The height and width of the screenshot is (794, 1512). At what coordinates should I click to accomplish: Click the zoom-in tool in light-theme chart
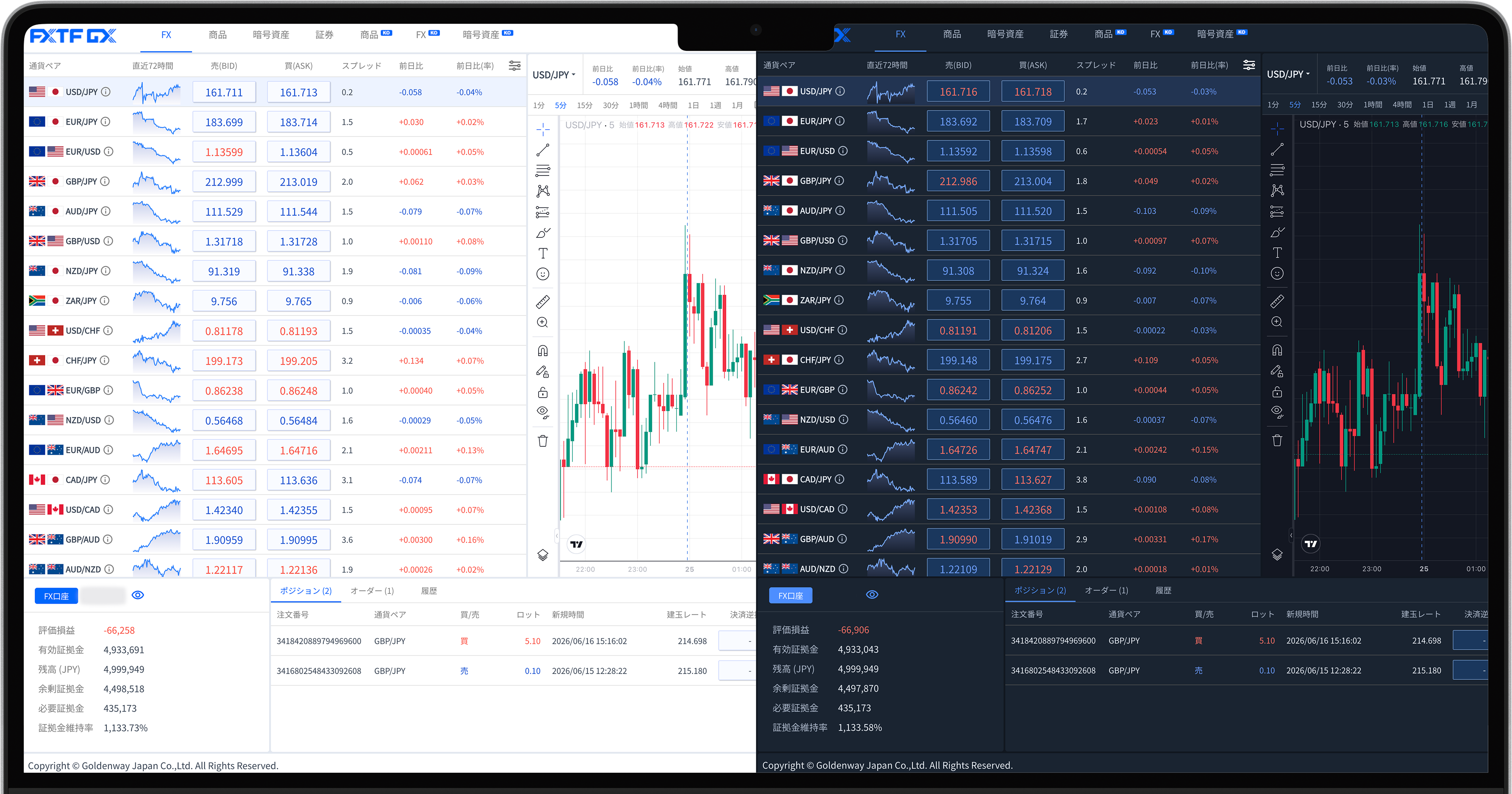pyautogui.click(x=543, y=323)
